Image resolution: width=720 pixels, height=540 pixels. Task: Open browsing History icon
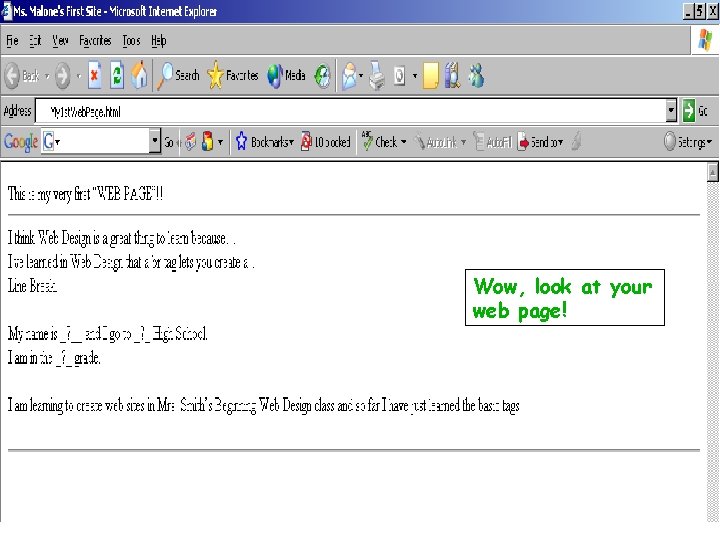click(322, 76)
